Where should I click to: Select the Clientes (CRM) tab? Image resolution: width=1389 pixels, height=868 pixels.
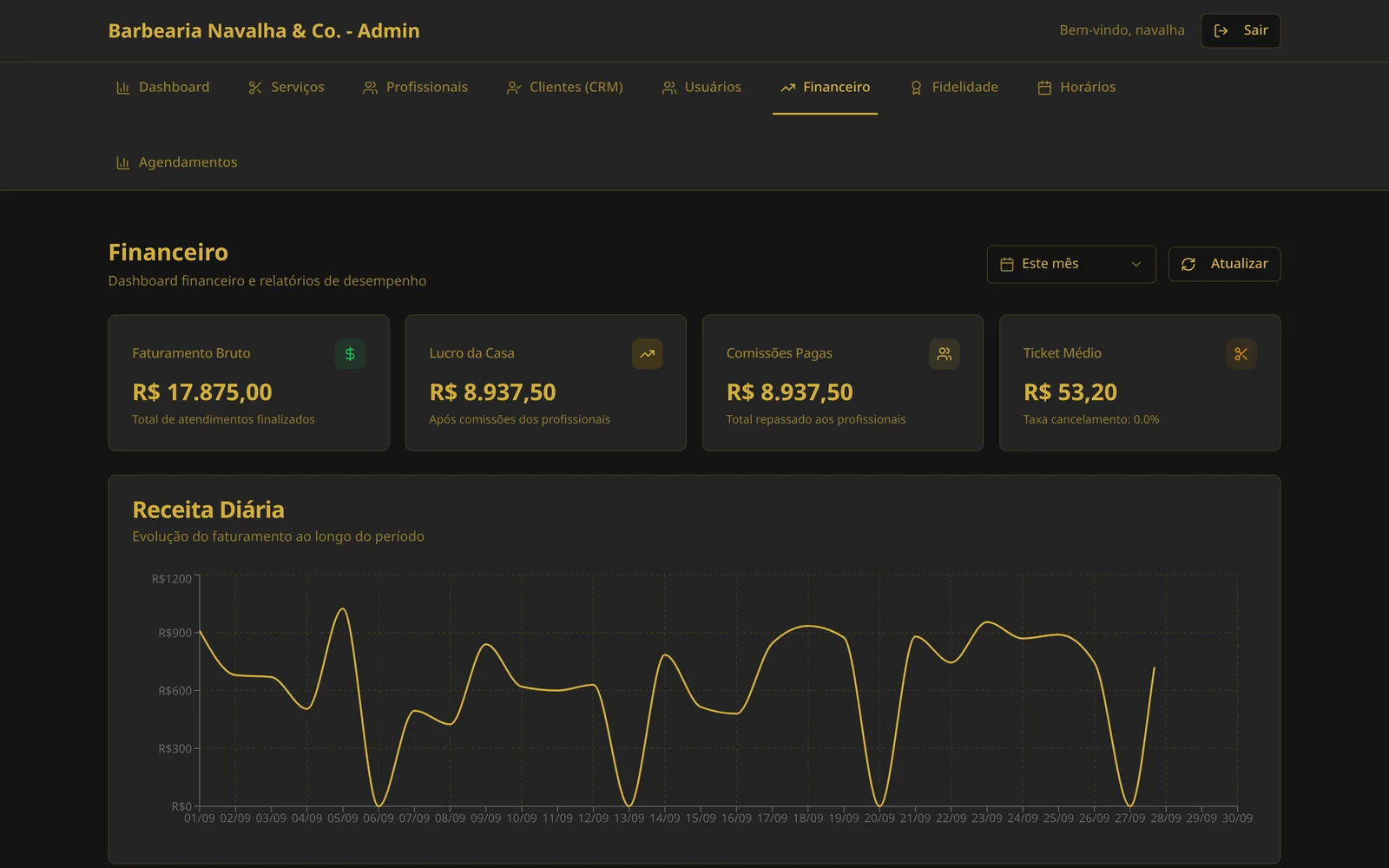pyautogui.click(x=565, y=88)
